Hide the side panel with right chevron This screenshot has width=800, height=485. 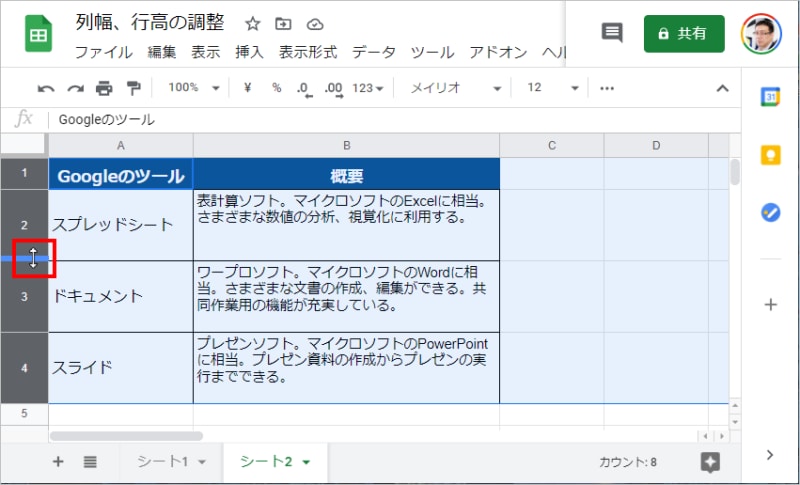pyautogui.click(x=770, y=455)
